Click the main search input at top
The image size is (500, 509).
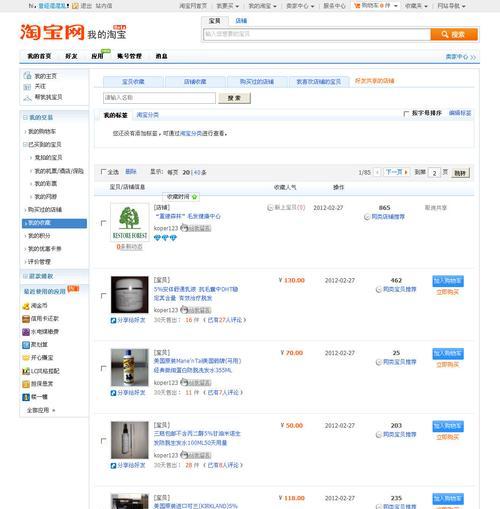pos(317,34)
